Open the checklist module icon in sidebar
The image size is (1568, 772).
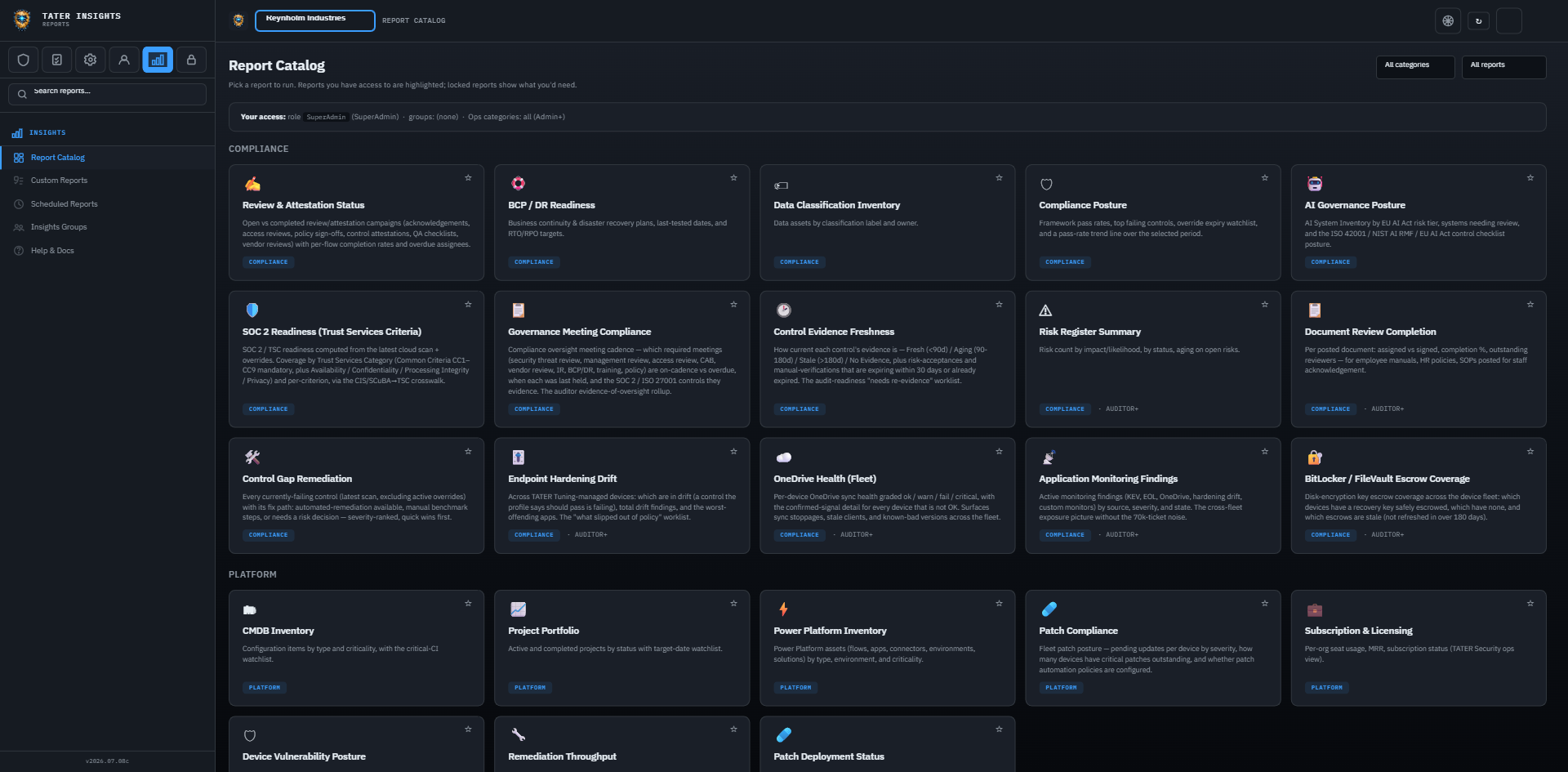coord(57,60)
